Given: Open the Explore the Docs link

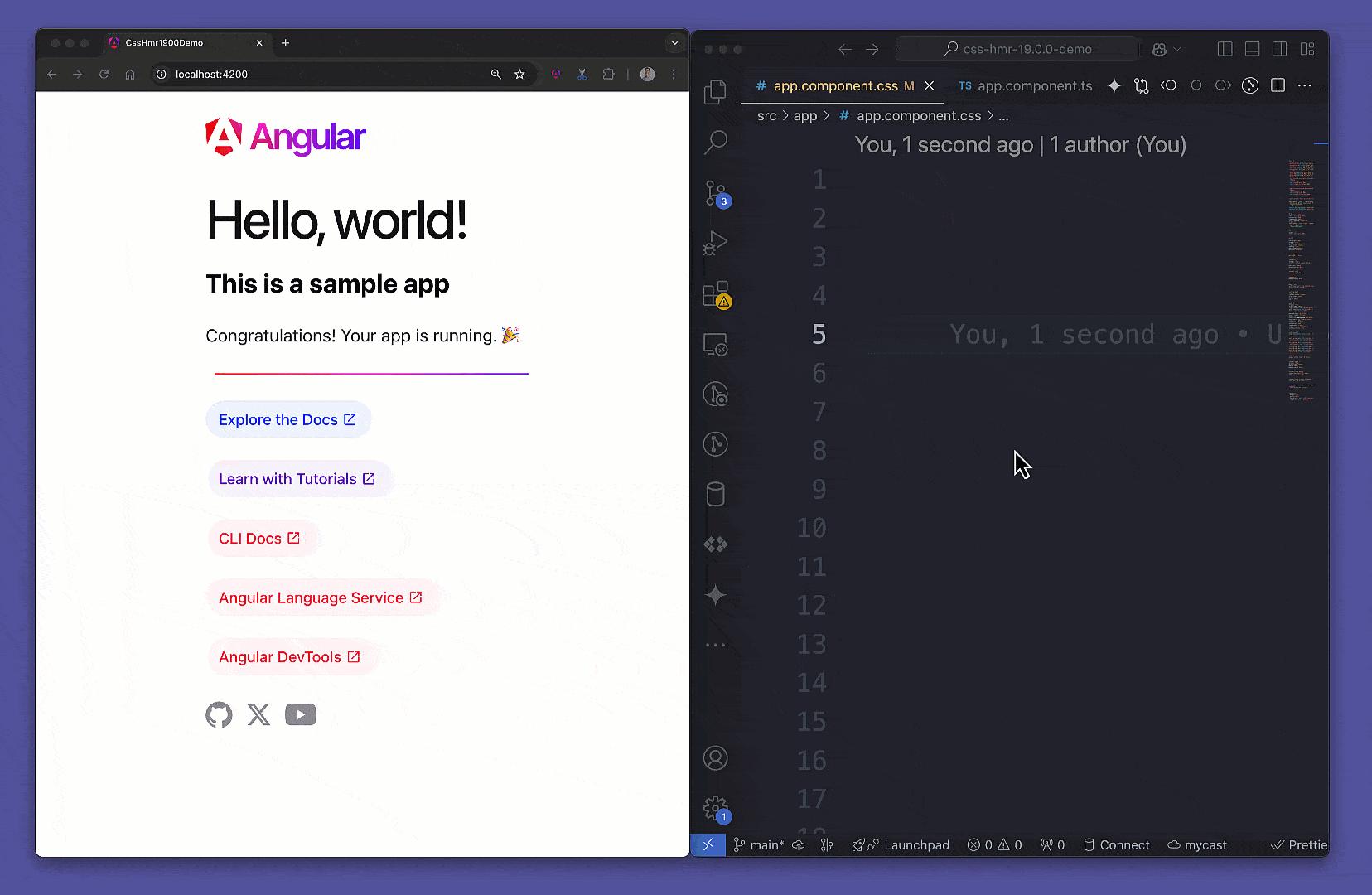Looking at the screenshot, I should (x=287, y=419).
